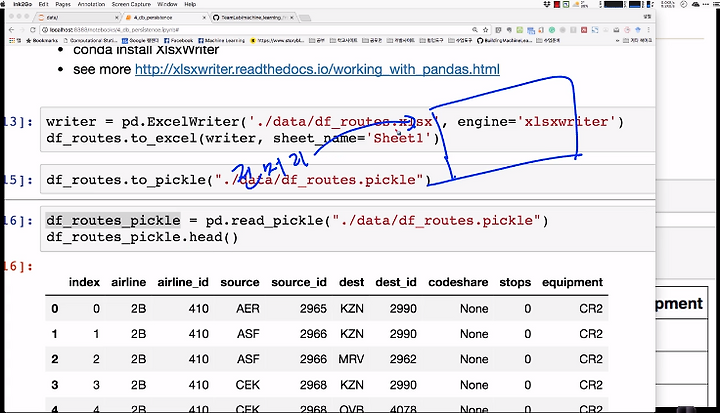The height and width of the screenshot is (413, 720).
Task: Open the Help menu
Action: (x=190, y=4)
